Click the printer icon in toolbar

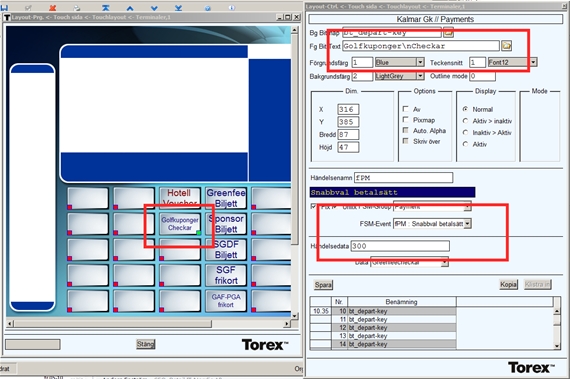click(77, 7)
